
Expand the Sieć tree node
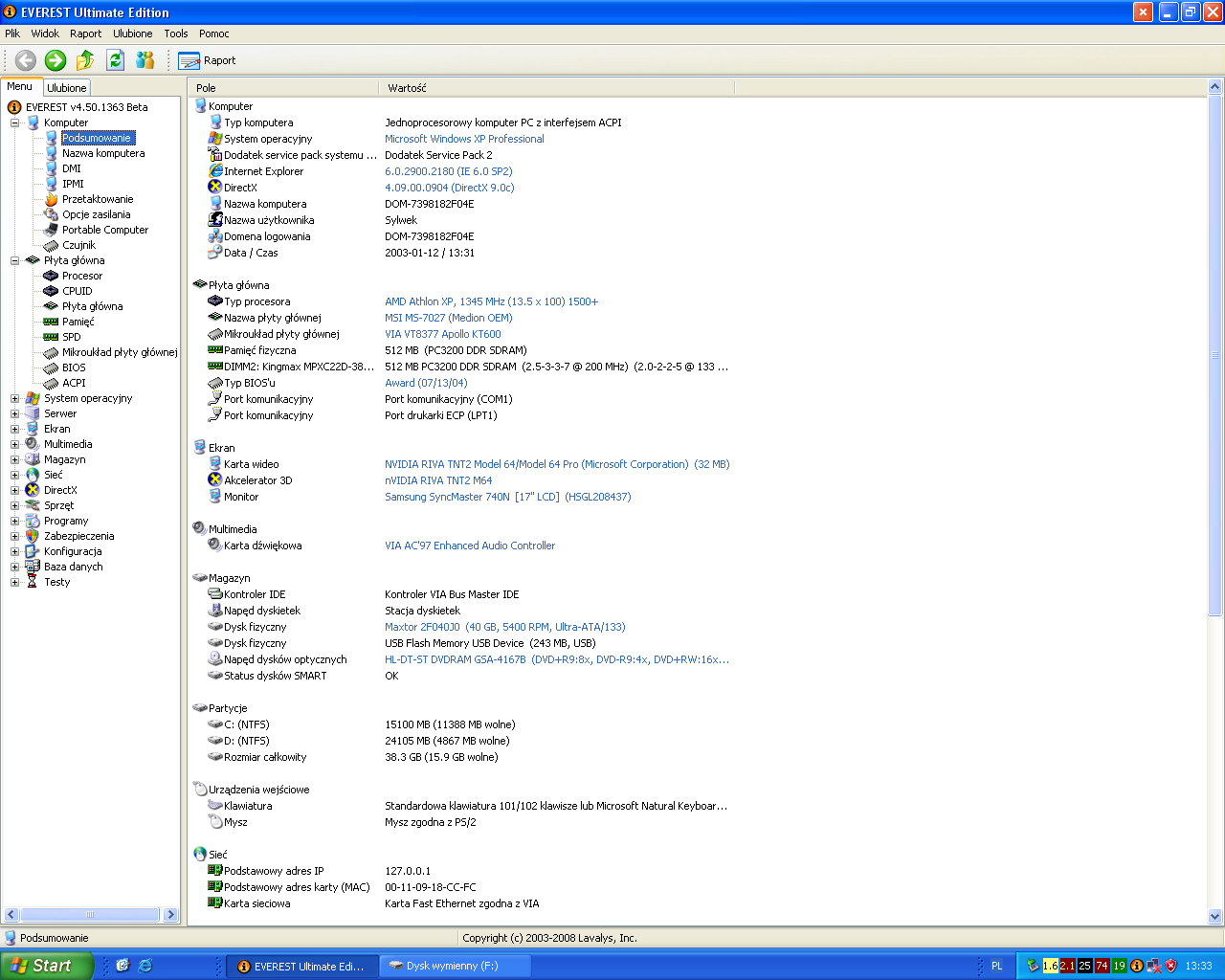coord(14,475)
